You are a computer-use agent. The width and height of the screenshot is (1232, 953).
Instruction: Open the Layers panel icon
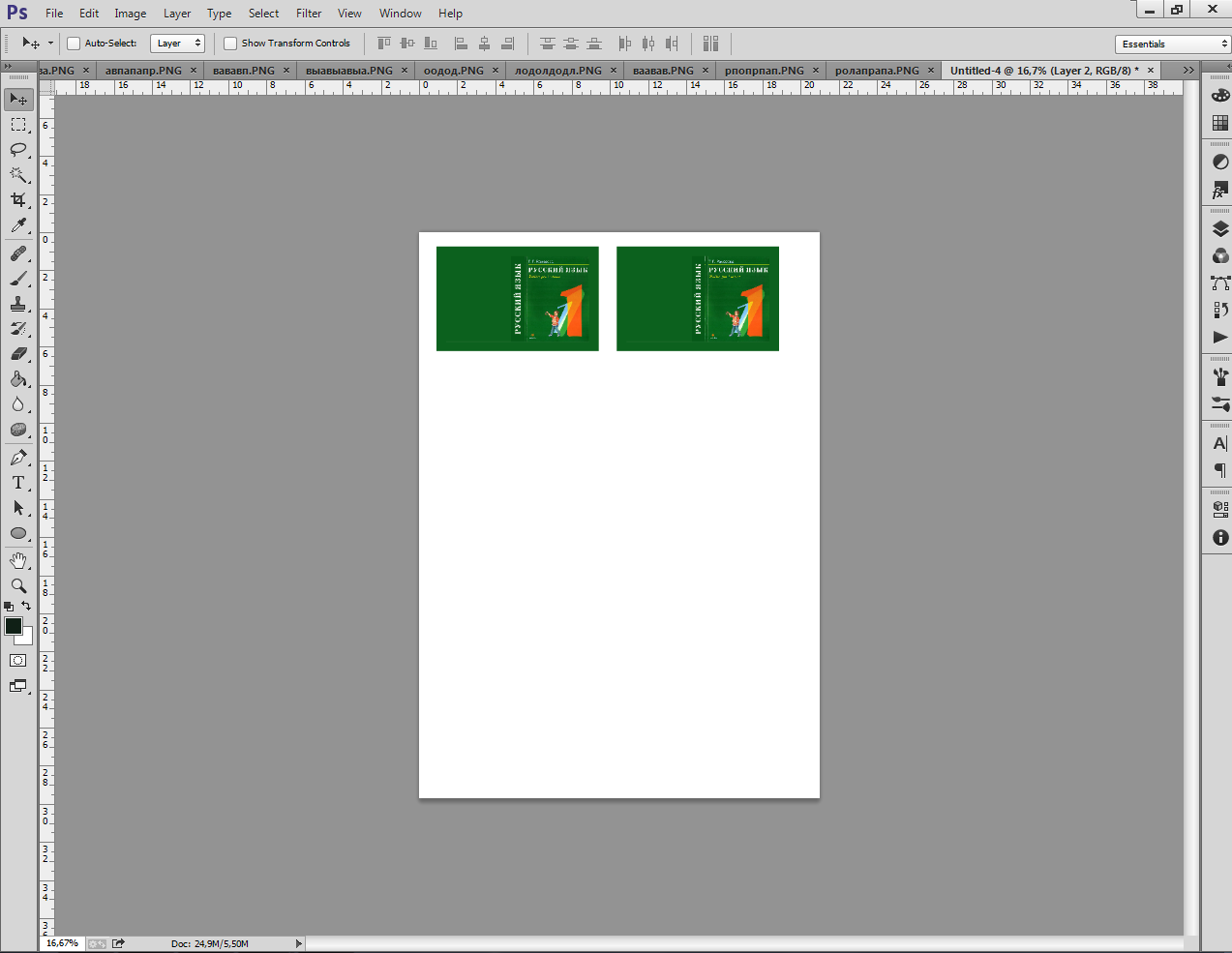(1220, 228)
